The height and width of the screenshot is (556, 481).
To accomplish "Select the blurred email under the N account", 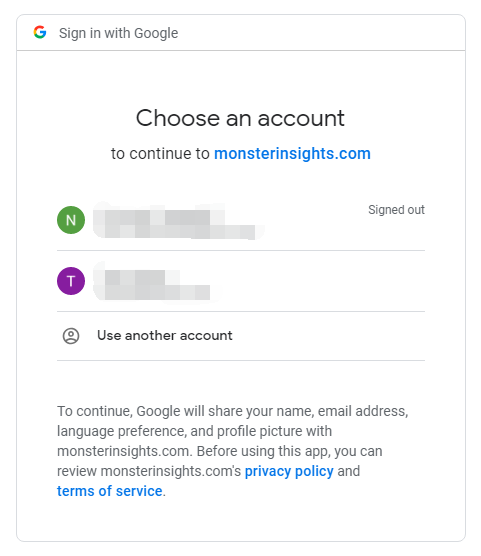I will (x=179, y=232).
